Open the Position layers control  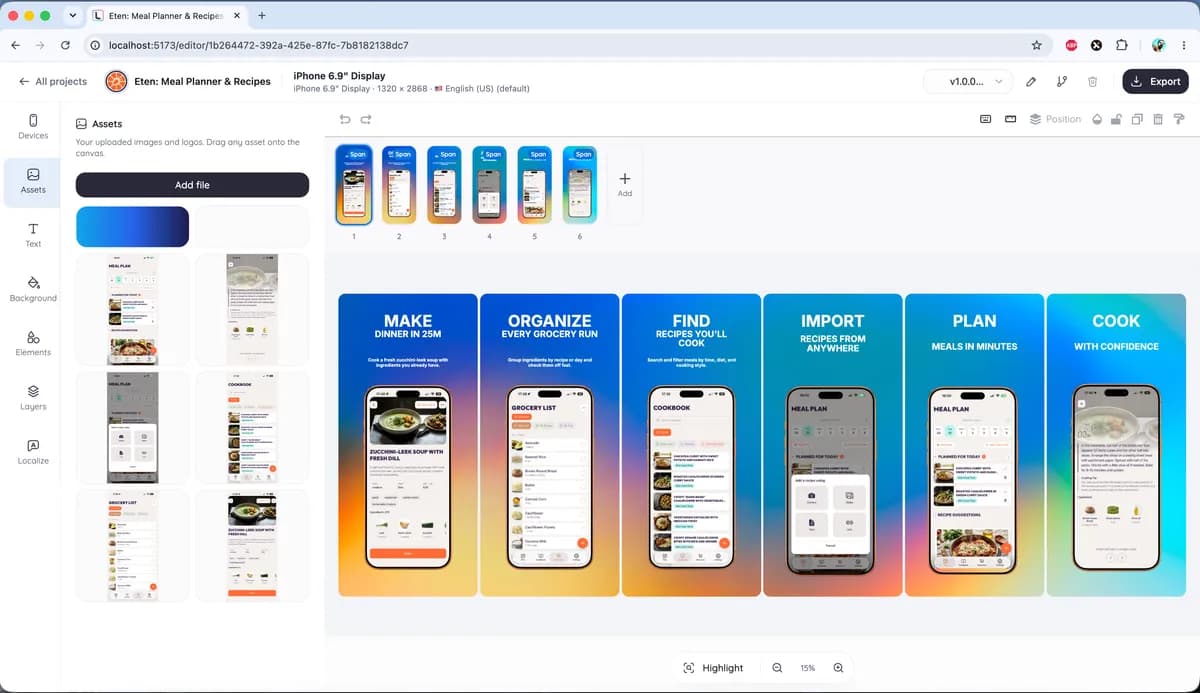coord(1055,119)
